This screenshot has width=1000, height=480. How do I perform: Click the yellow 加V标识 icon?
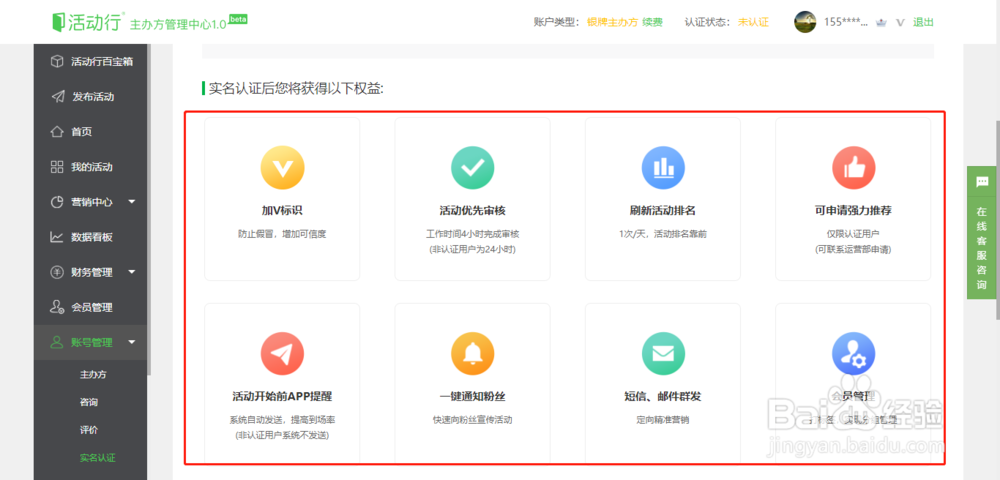coord(282,168)
